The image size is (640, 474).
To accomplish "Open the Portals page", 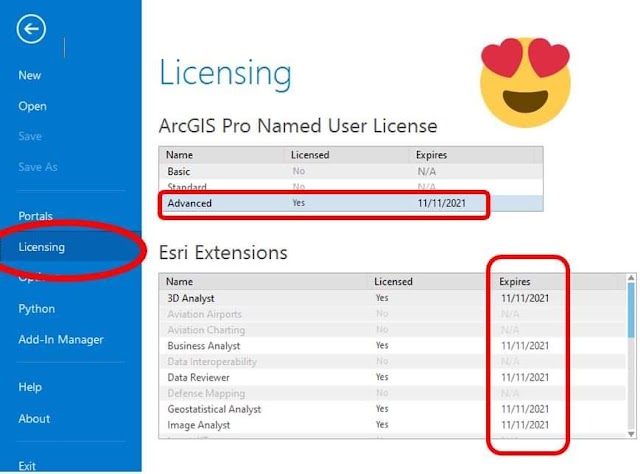I will 35,216.
